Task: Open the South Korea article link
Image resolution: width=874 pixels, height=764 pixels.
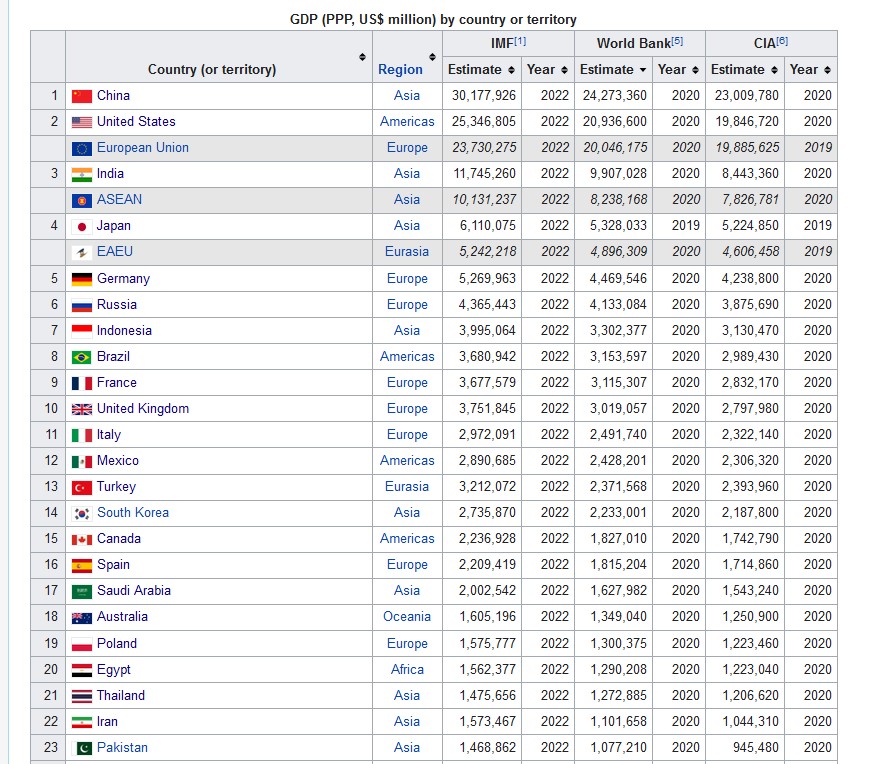Action: 133,513
